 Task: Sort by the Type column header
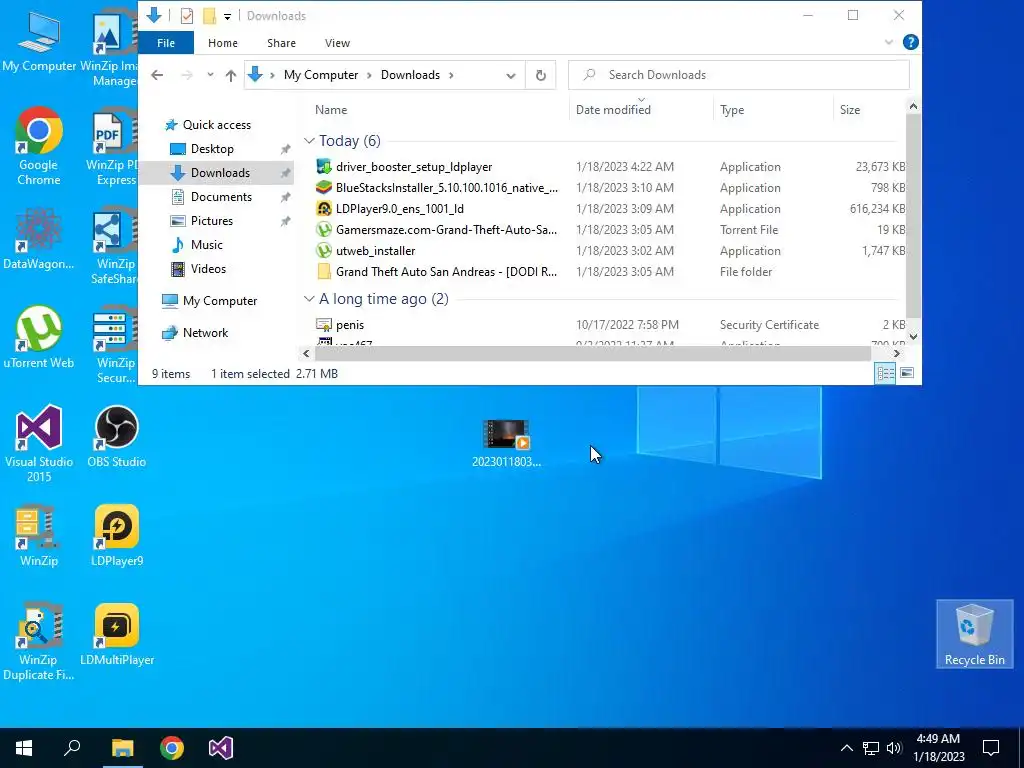(732, 110)
